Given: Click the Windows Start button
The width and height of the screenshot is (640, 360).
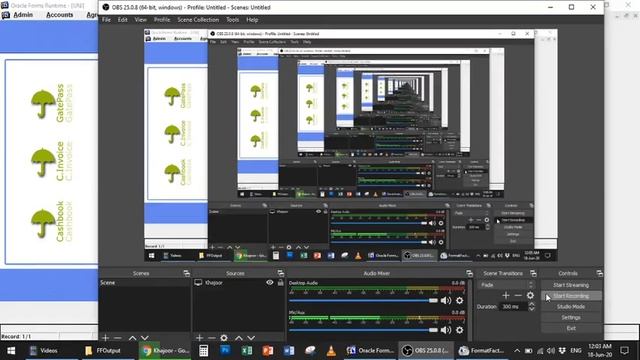Looking at the screenshot, I should 11,351.
